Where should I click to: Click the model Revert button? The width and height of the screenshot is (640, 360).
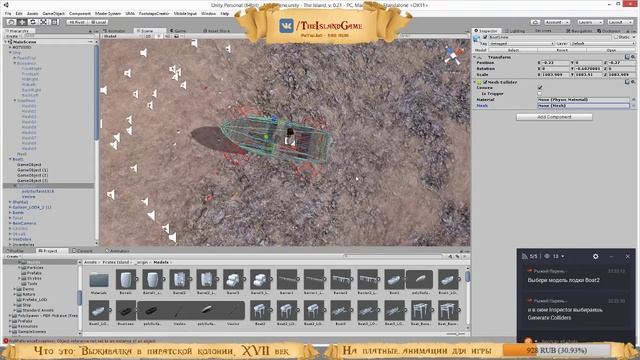coord(562,50)
